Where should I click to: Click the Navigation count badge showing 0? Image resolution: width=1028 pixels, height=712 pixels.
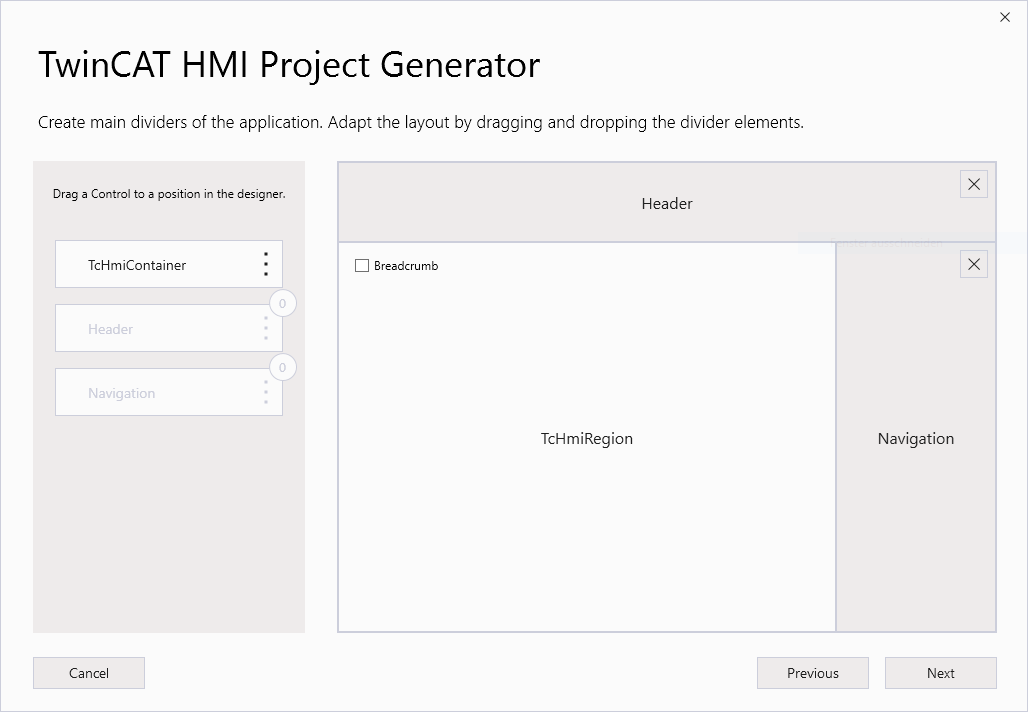click(283, 368)
